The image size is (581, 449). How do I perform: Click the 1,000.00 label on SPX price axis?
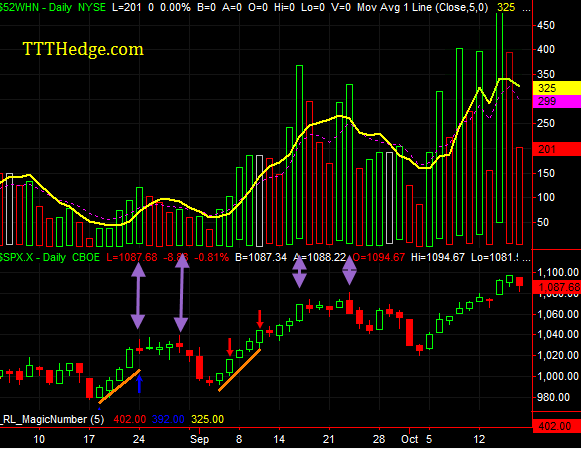(x=558, y=376)
